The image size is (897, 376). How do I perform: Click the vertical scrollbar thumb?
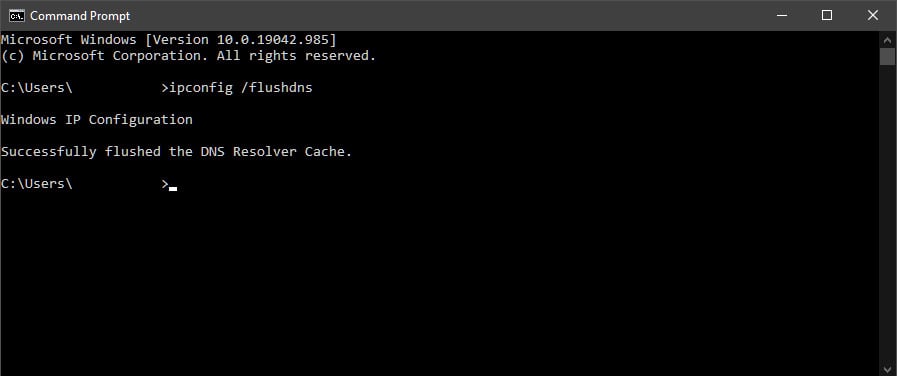887,57
